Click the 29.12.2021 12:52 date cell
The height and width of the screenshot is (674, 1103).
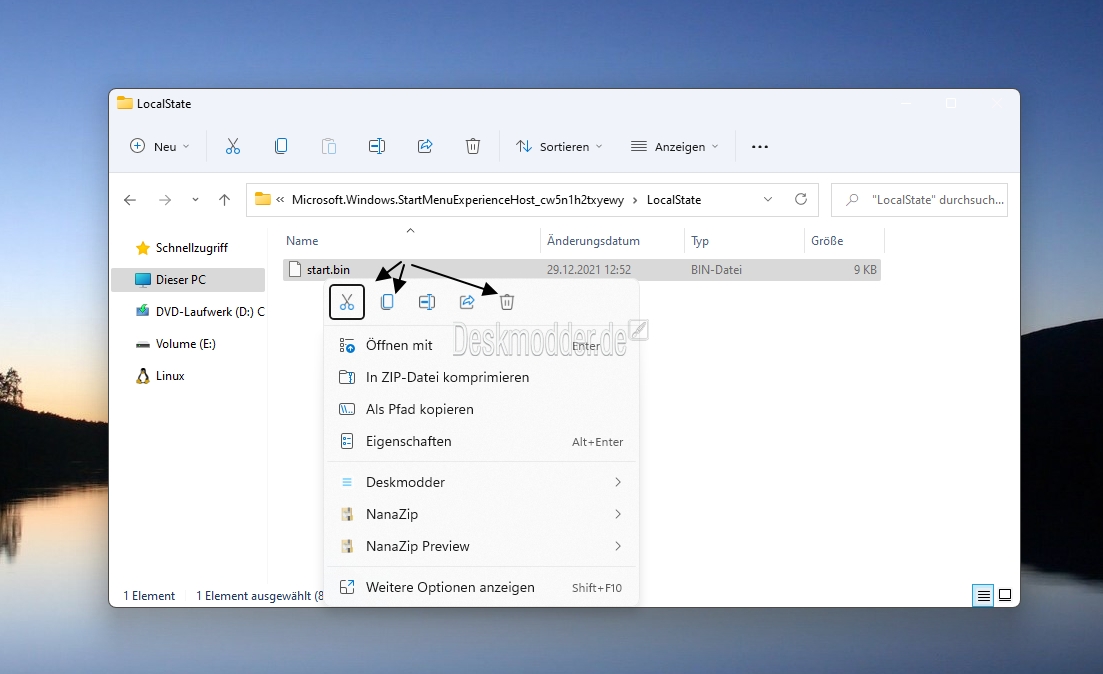589,269
